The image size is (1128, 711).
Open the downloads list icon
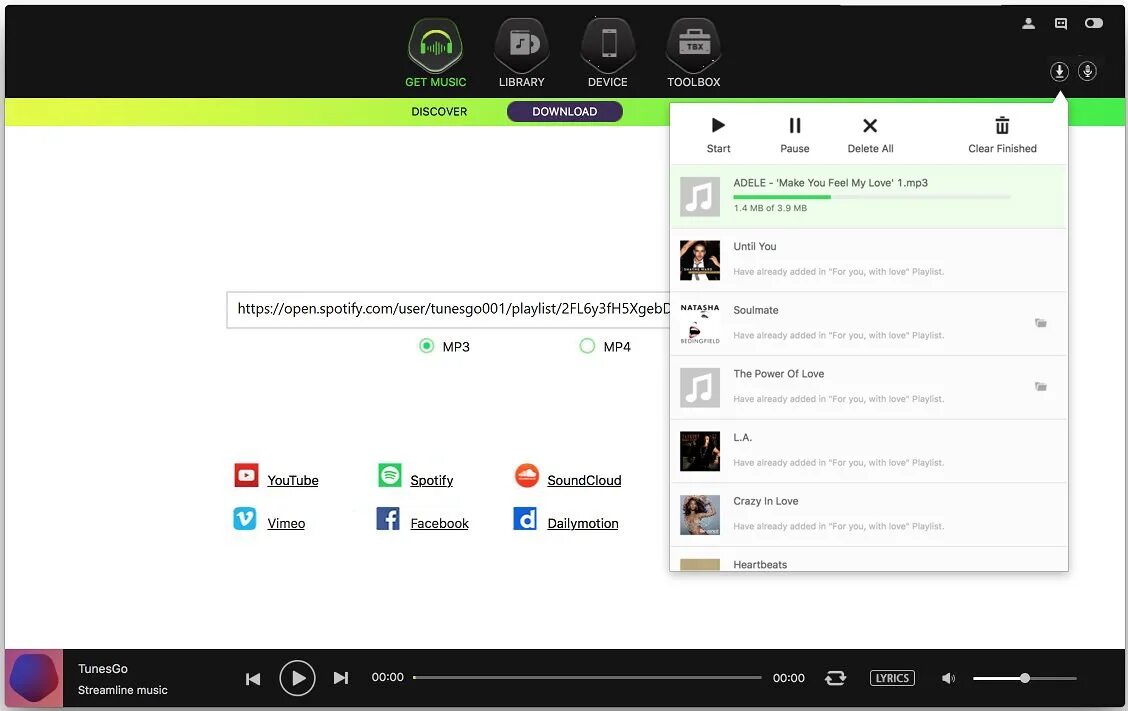(x=1059, y=71)
